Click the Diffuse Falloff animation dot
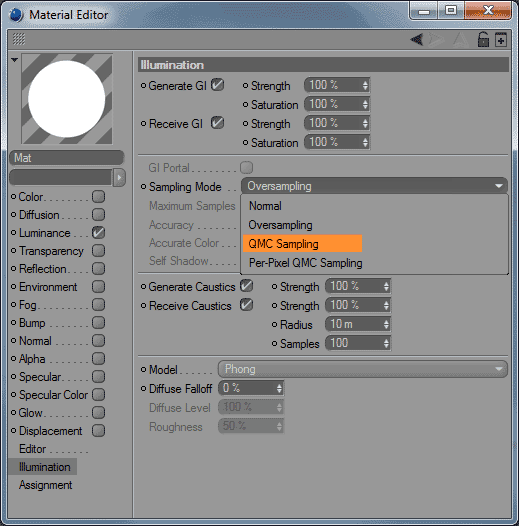The height and width of the screenshot is (526, 519). 143,389
